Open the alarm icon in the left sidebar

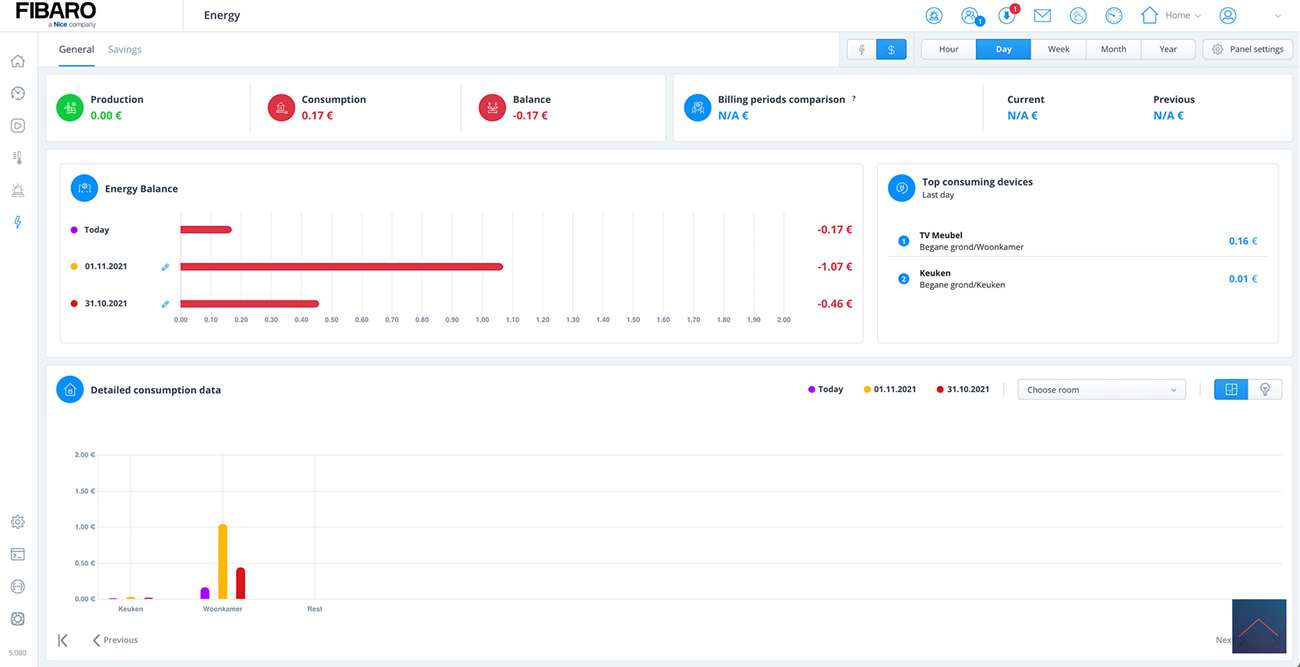[17, 190]
